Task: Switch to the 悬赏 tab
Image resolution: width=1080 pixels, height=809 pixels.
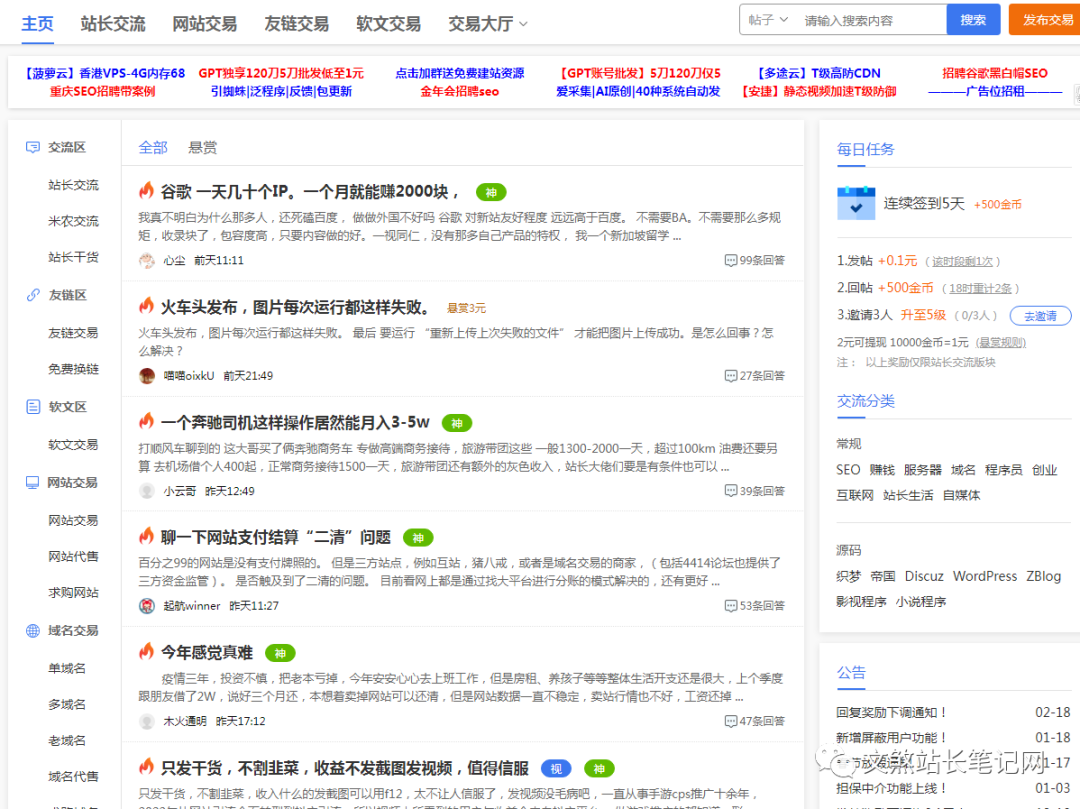Action: pos(202,147)
